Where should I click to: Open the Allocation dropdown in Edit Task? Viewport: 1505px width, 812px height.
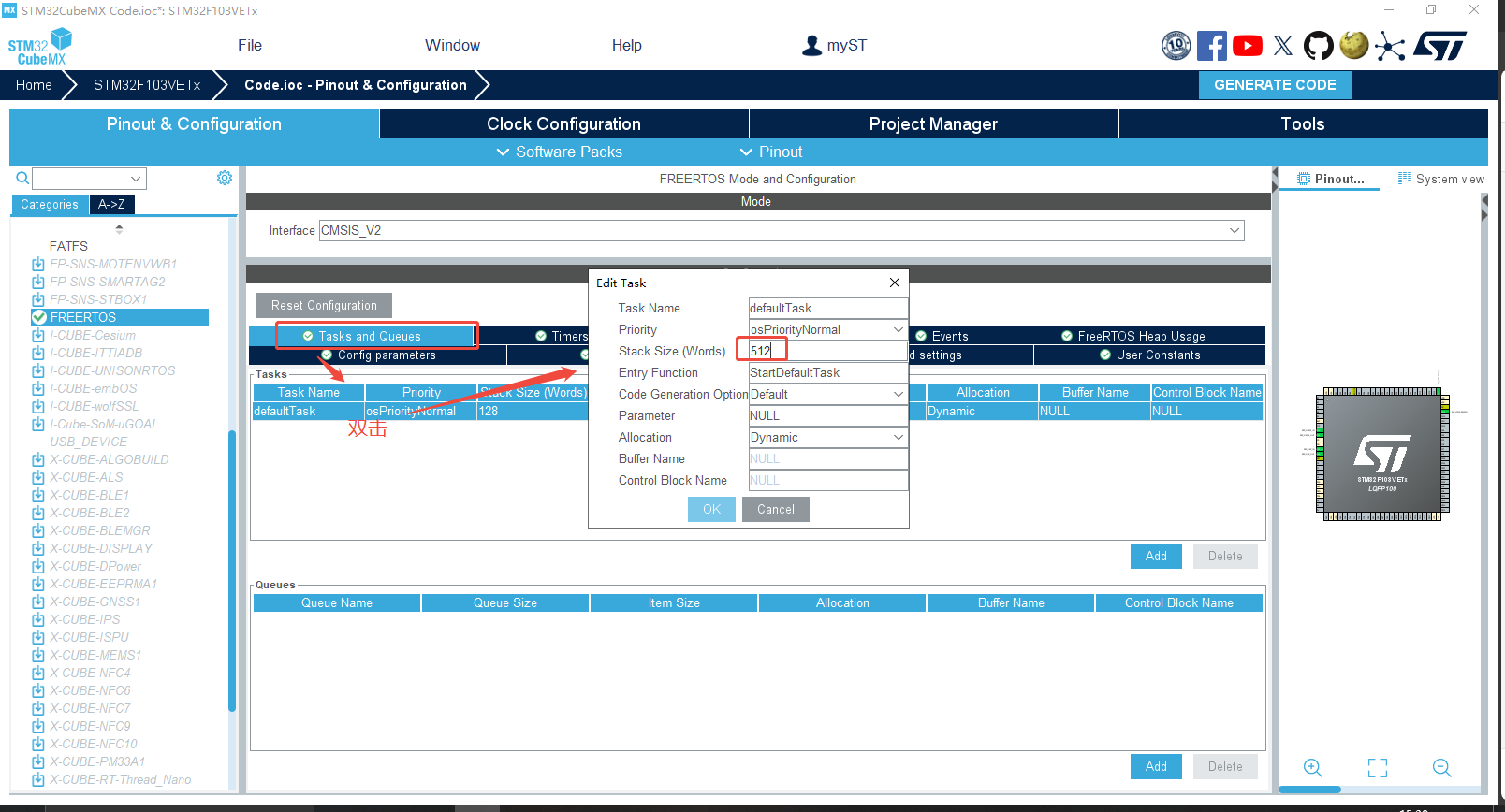pyautogui.click(x=898, y=437)
